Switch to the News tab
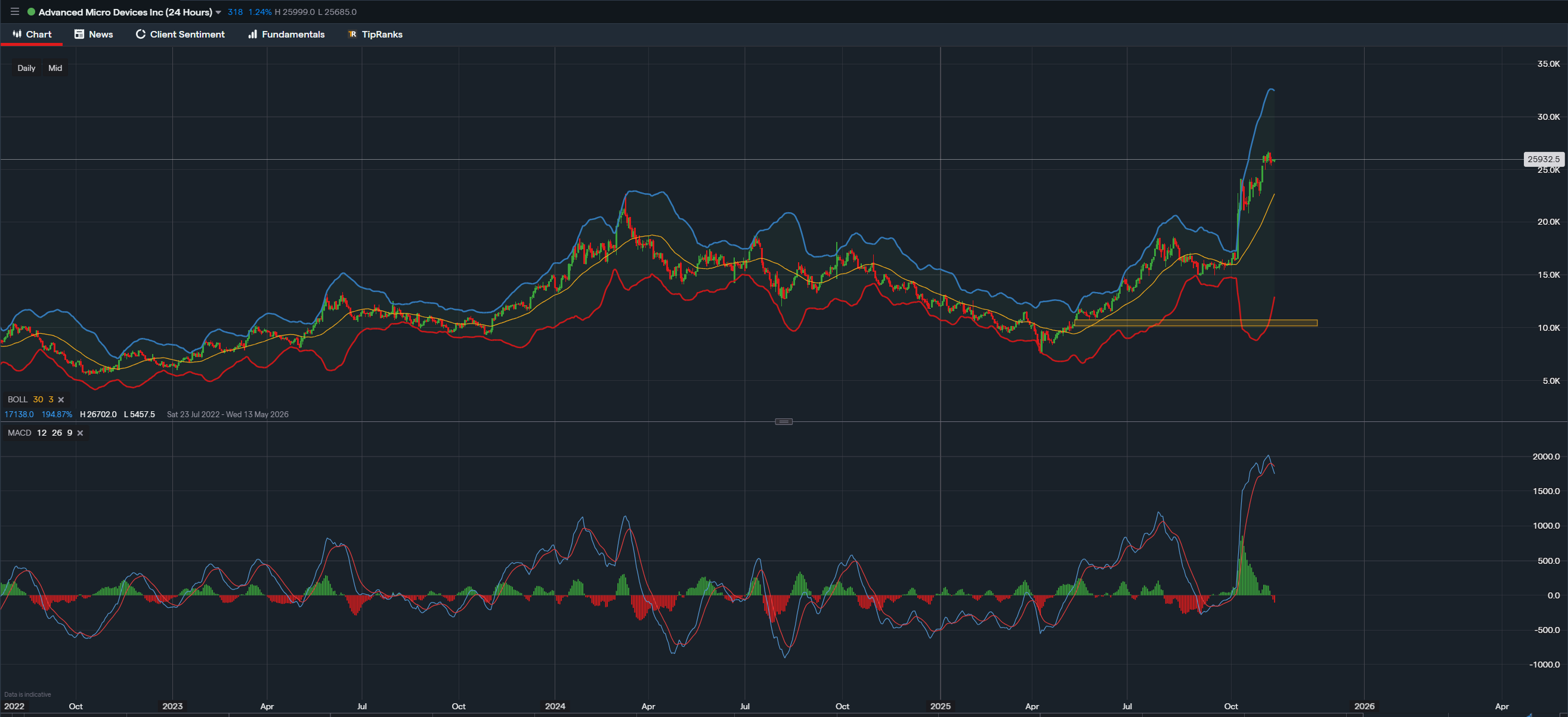This screenshot has height=717, width=1568. 100,35
